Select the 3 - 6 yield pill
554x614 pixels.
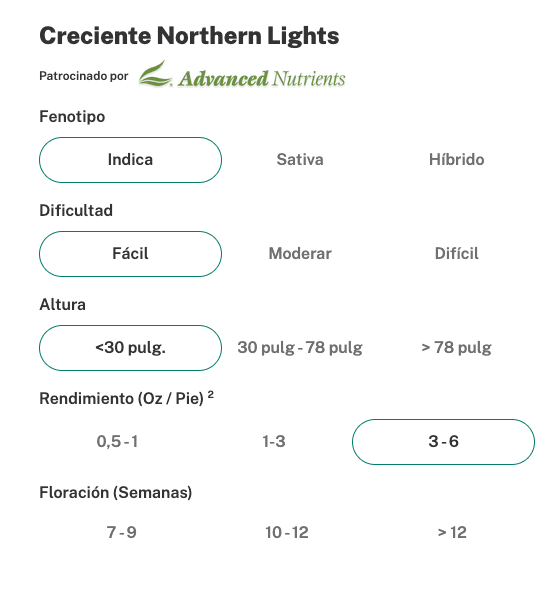[x=443, y=442]
